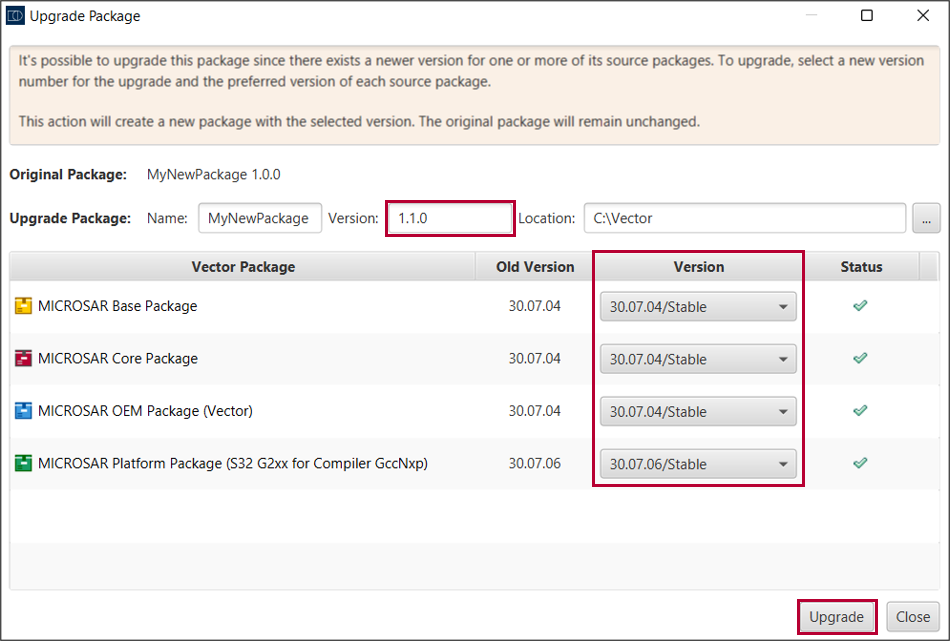Click old version 30.07.04 of OEM Package
Screen dimensions: 950x641
coord(534,411)
